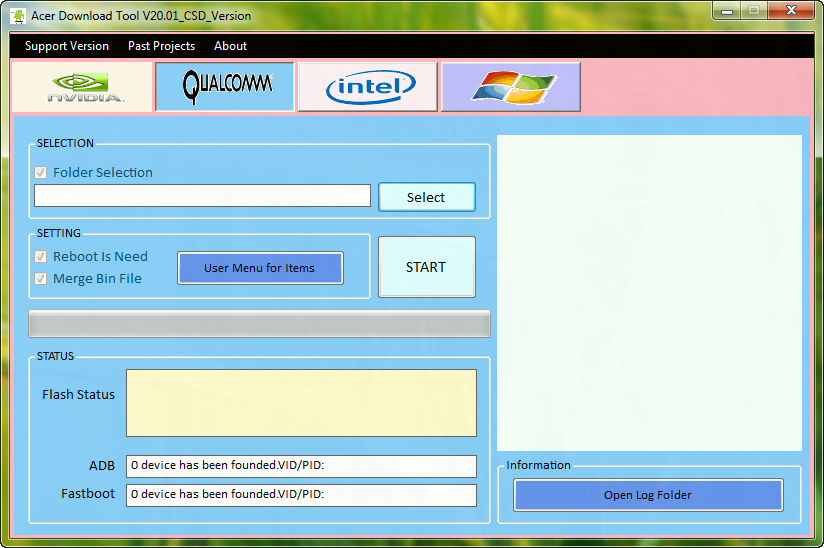Screen dimensions: 824x548
Task: Click the Flash Status label
Action: pos(78,395)
